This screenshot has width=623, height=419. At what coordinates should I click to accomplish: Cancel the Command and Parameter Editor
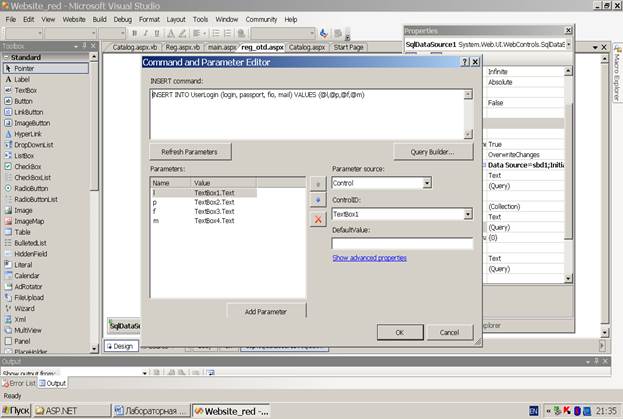(449, 332)
